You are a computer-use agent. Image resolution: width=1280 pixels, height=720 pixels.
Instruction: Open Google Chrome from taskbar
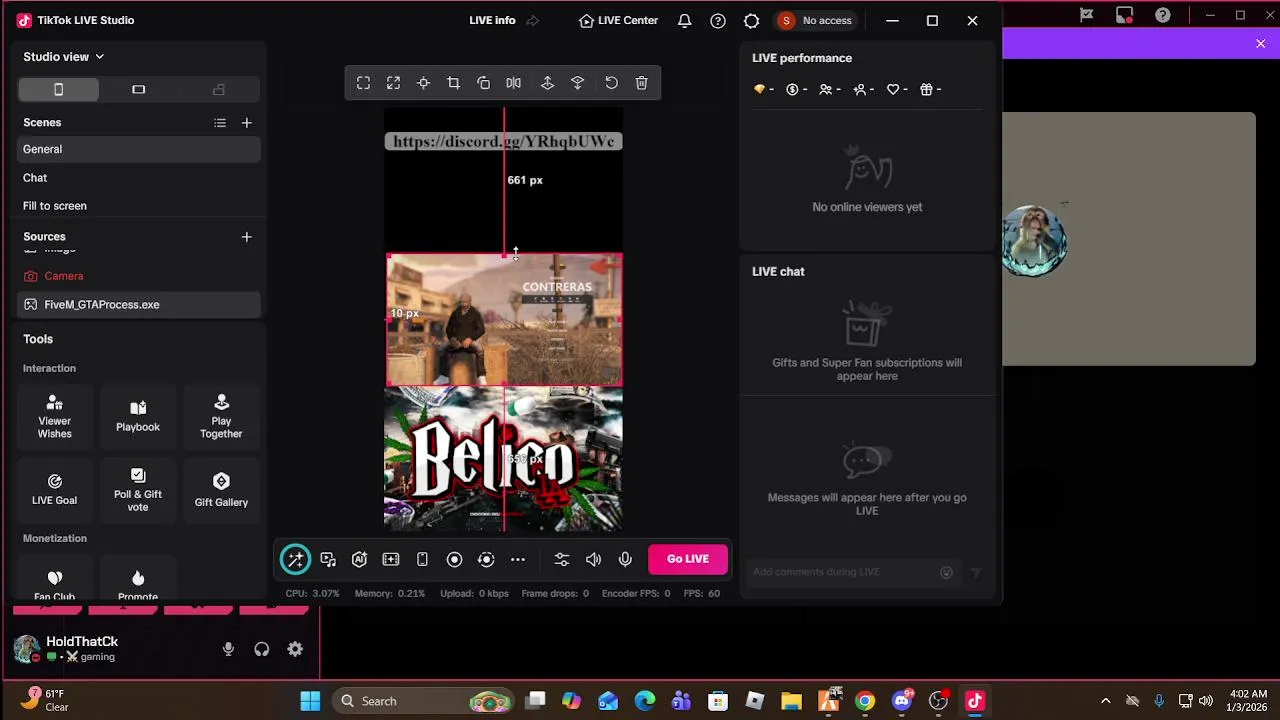(865, 701)
